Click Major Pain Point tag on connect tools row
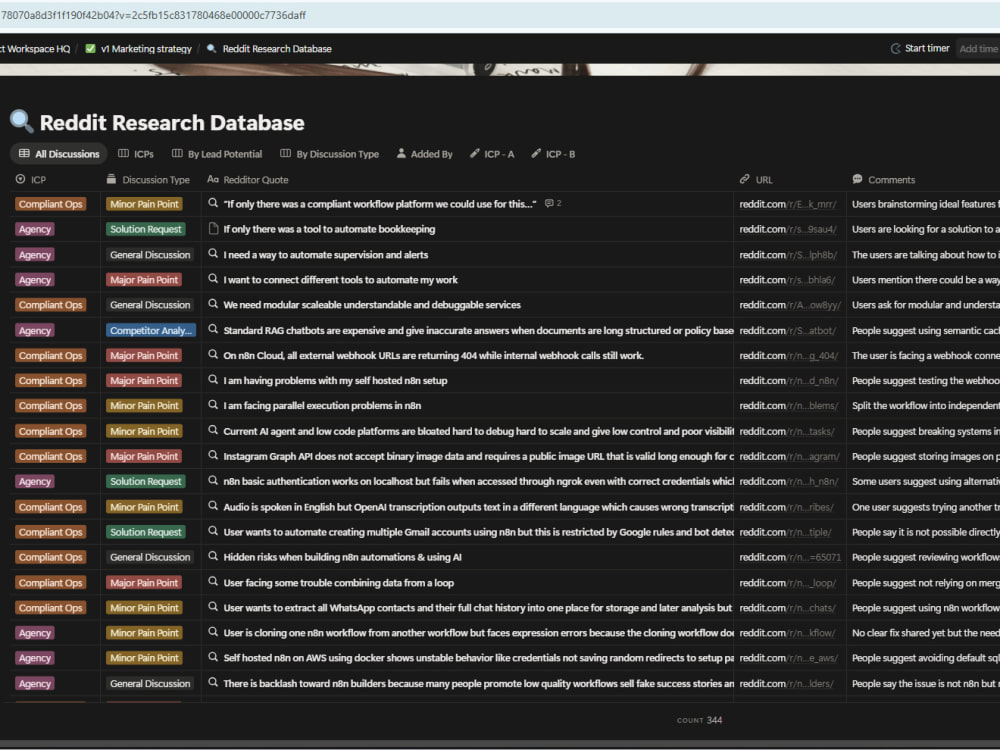Viewport: 1000px width, 750px height. coord(144,279)
